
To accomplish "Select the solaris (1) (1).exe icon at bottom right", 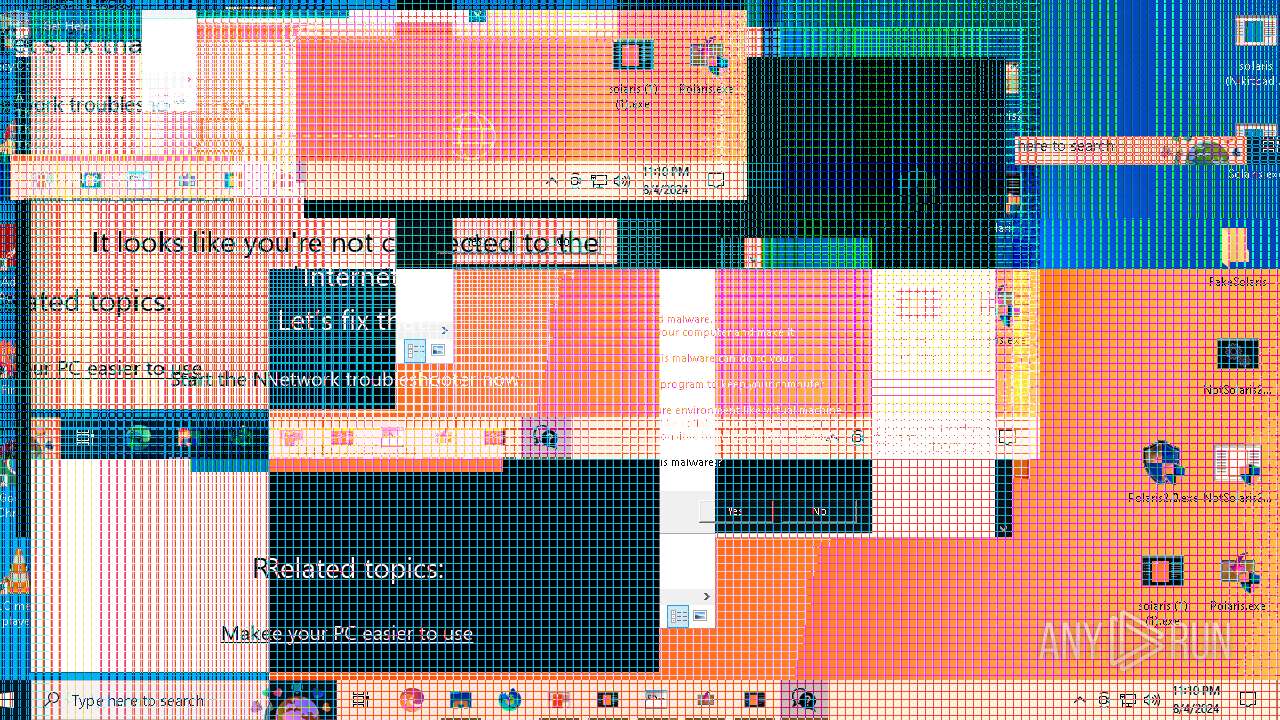I will click(x=1162, y=588).
